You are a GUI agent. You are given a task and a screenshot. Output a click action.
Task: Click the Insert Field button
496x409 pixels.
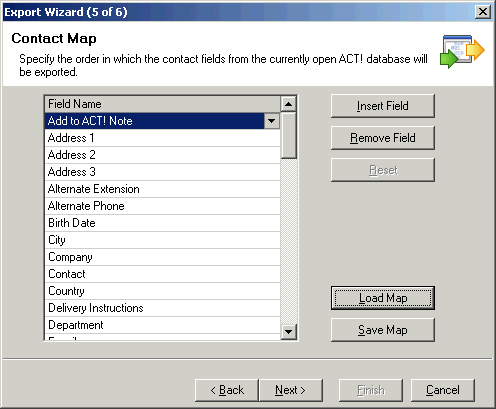tap(383, 106)
